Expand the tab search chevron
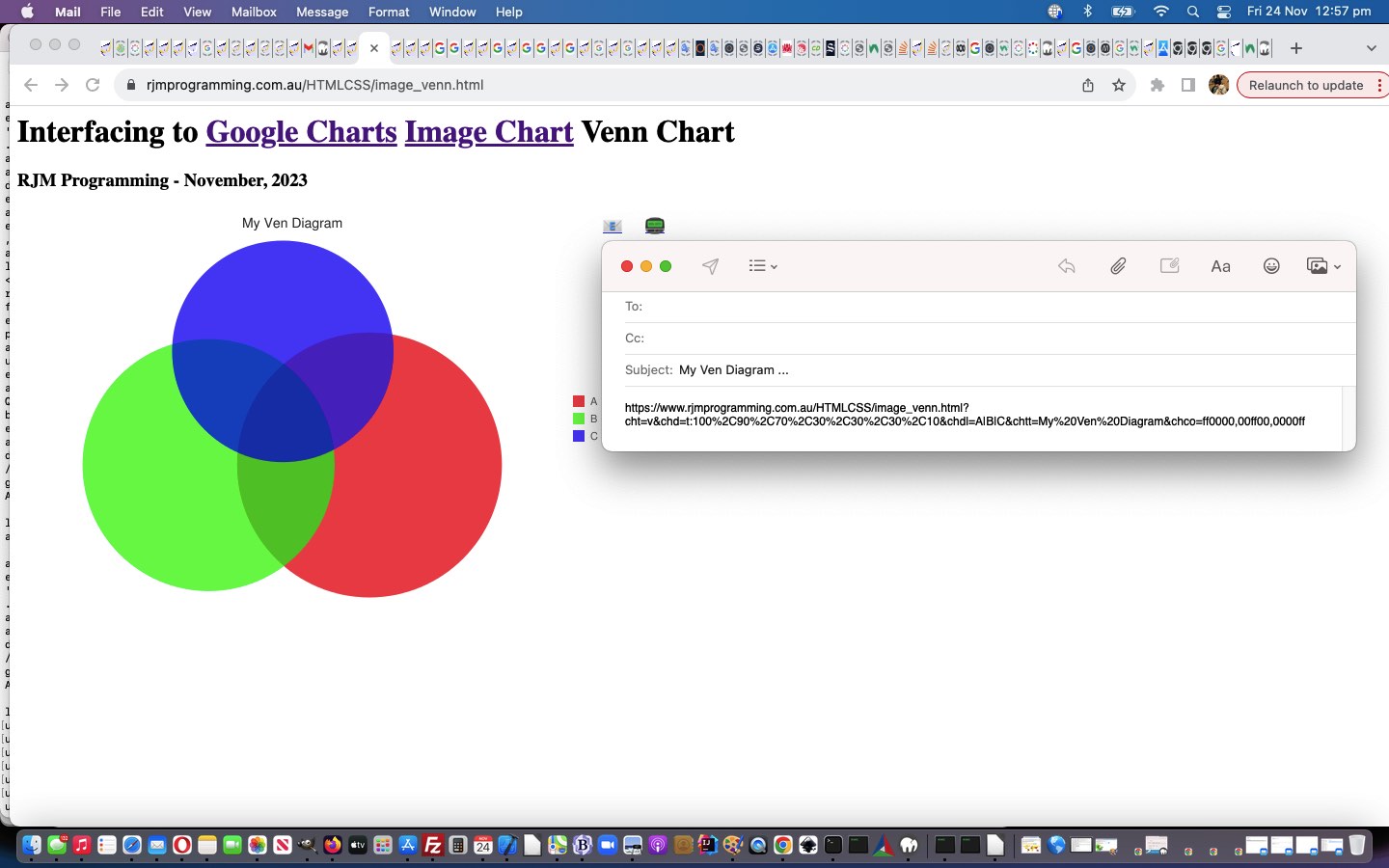The width and height of the screenshot is (1389, 868). [1372, 47]
